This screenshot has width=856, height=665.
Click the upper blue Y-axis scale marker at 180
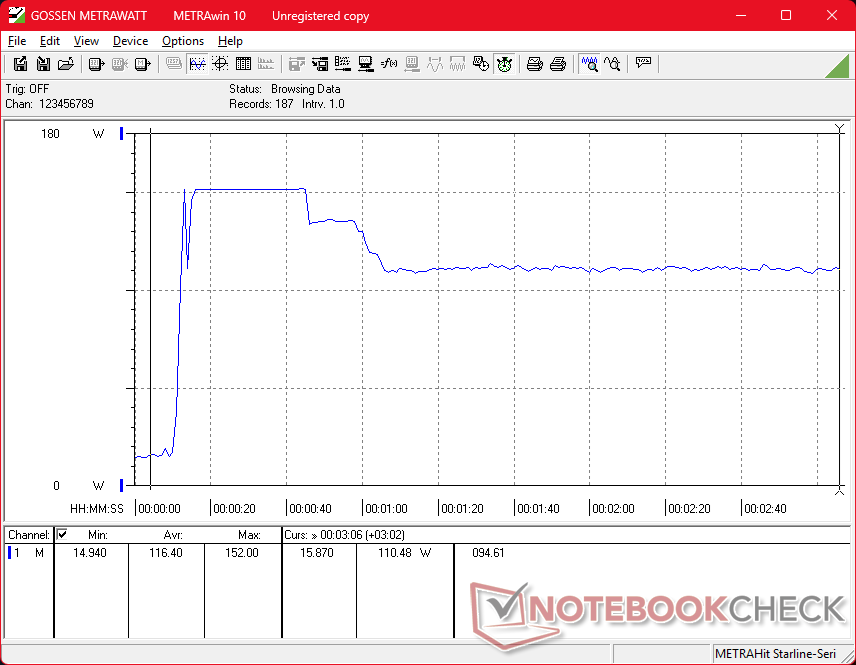(x=122, y=133)
